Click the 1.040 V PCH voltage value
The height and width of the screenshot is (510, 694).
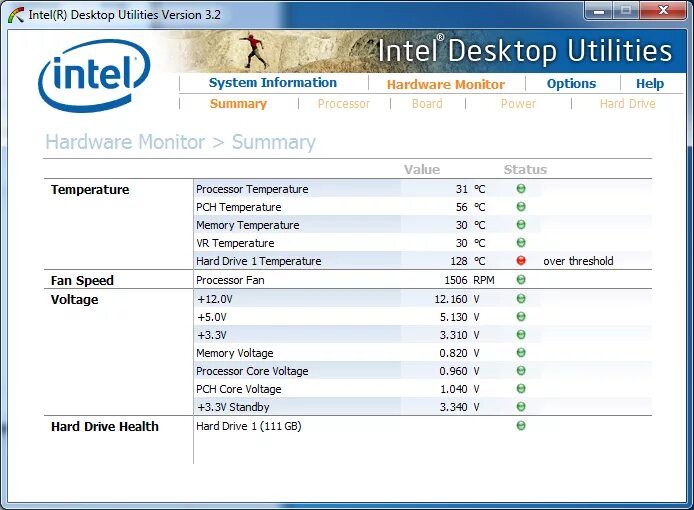click(459, 389)
